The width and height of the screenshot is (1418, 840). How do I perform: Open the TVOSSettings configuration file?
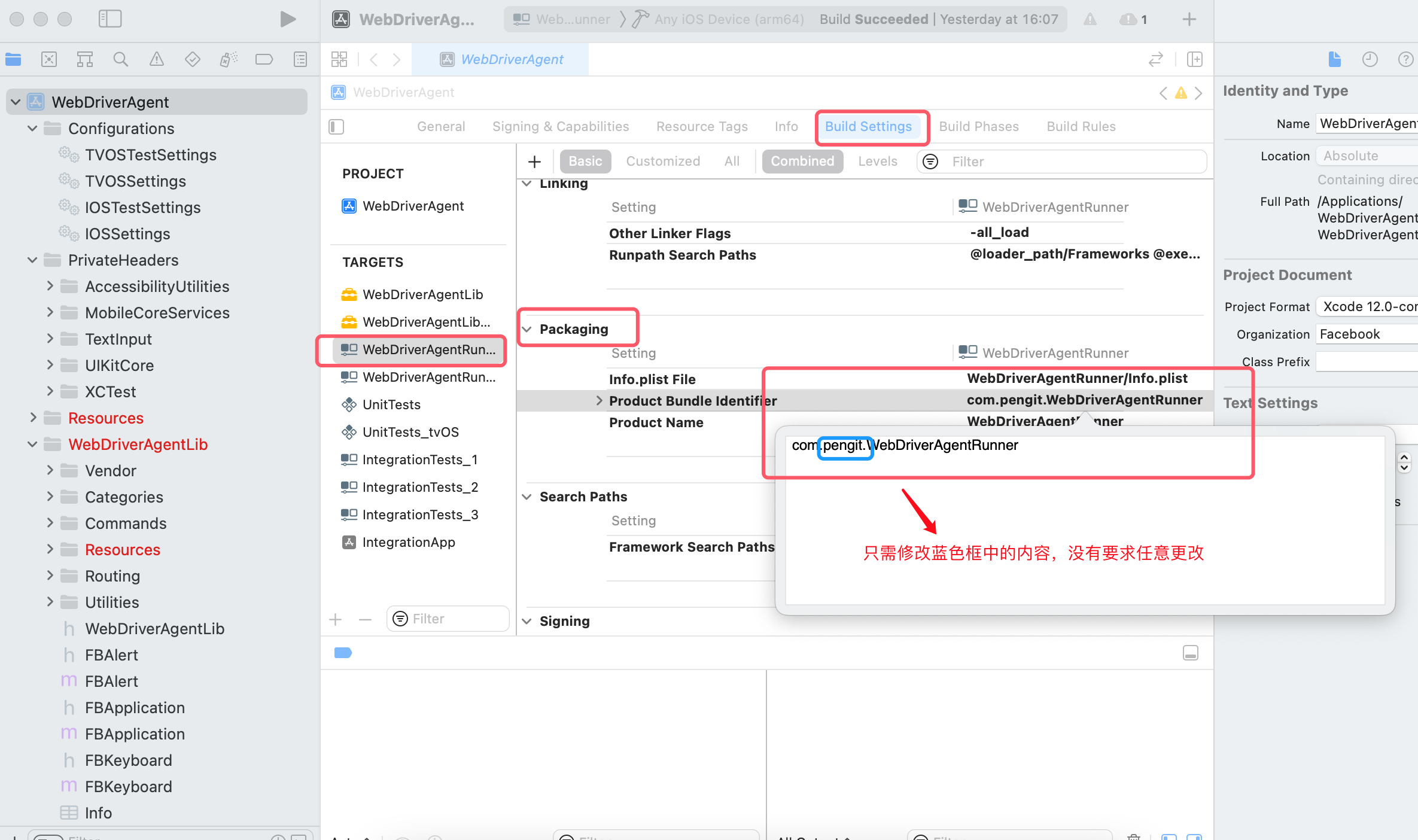coord(135,181)
